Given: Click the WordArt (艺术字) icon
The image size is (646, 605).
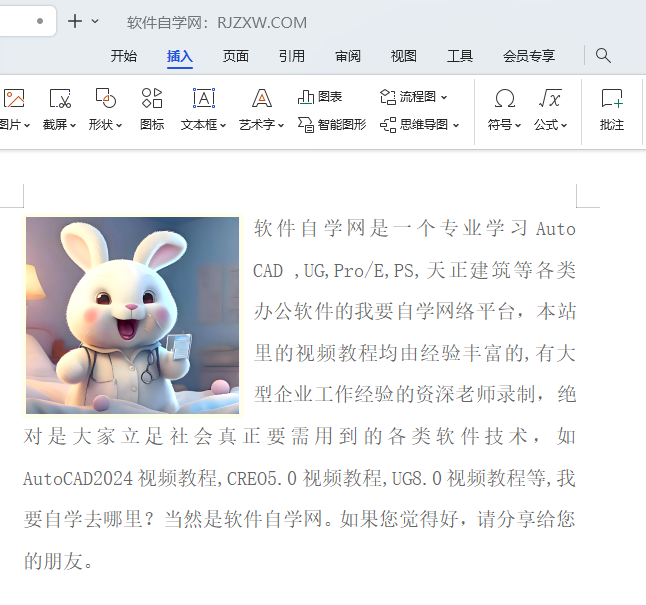Looking at the screenshot, I should point(262,98).
